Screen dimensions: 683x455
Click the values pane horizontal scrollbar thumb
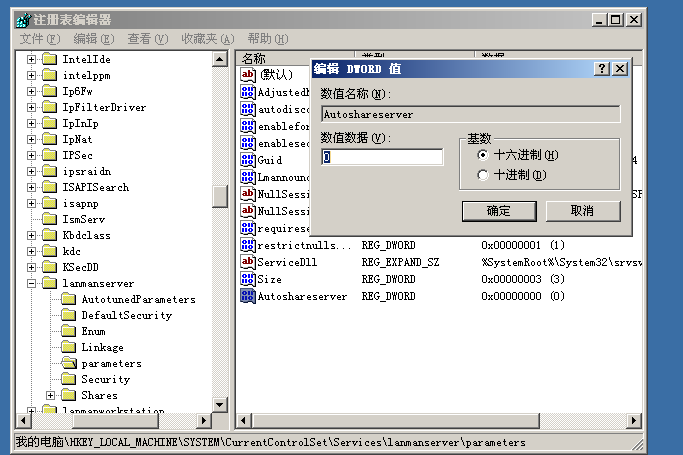[x=395, y=421]
